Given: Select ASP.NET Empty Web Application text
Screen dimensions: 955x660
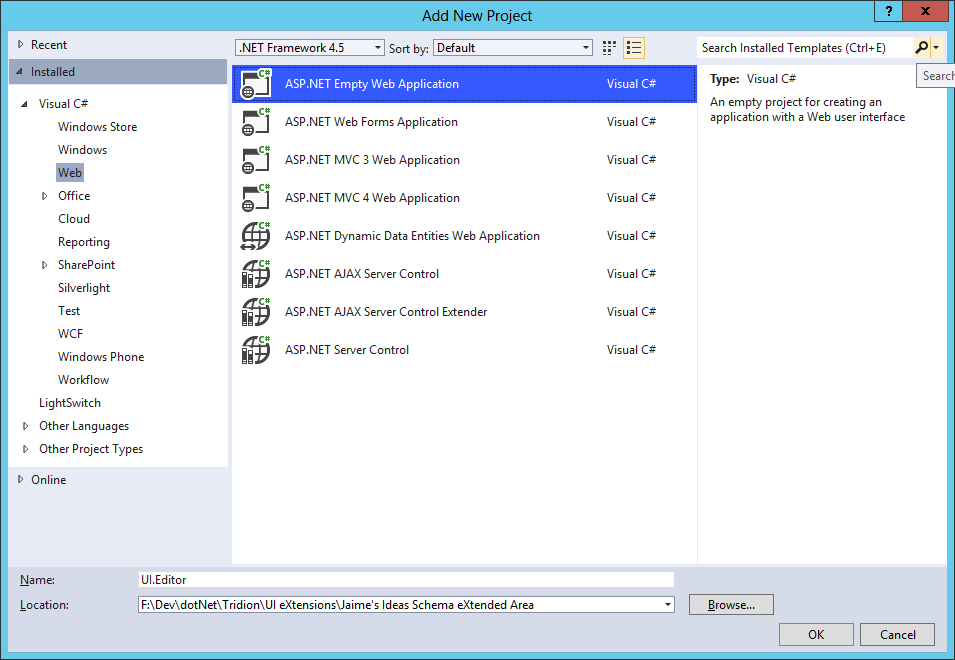Looking at the screenshot, I should click(x=372, y=84).
